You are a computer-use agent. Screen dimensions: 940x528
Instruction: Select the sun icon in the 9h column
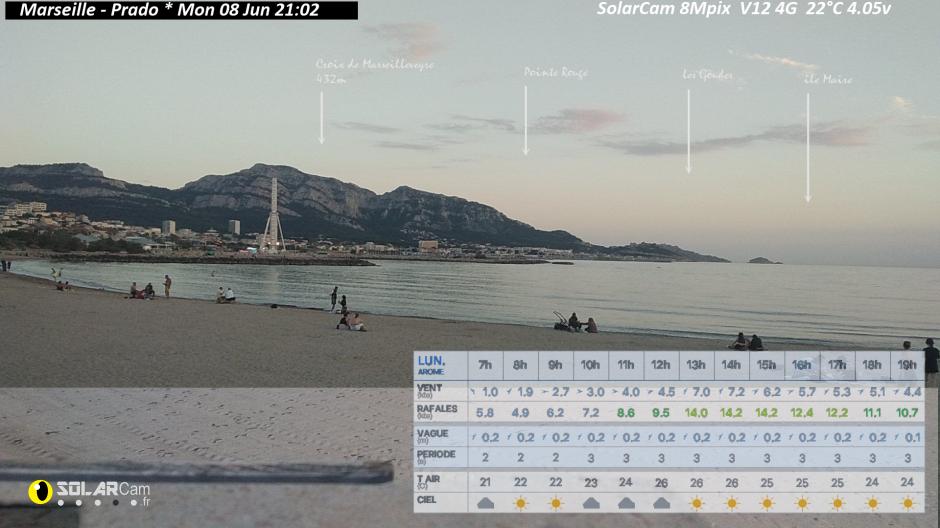pos(556,503)
